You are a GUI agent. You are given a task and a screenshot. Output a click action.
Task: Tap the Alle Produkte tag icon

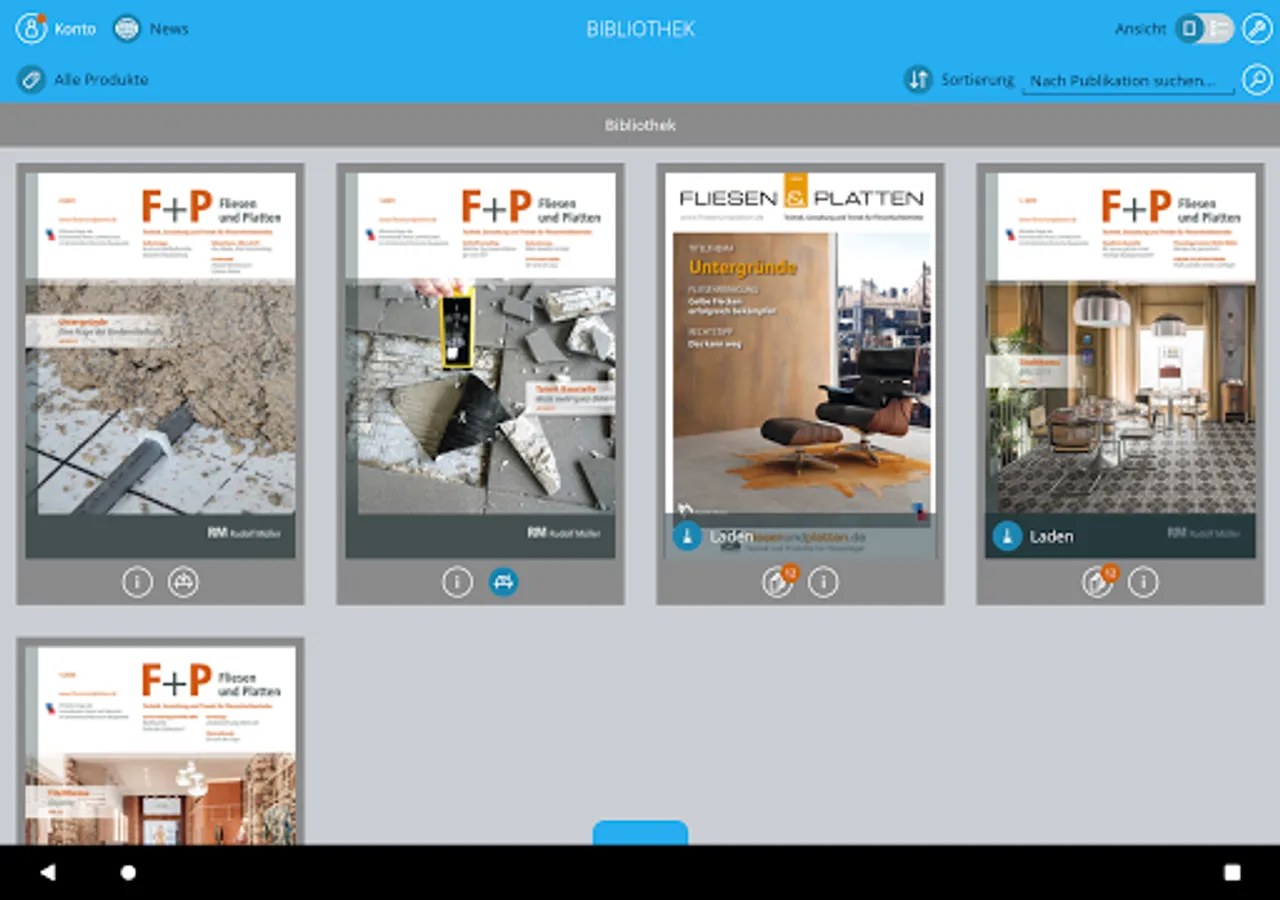tap(31, 79)
